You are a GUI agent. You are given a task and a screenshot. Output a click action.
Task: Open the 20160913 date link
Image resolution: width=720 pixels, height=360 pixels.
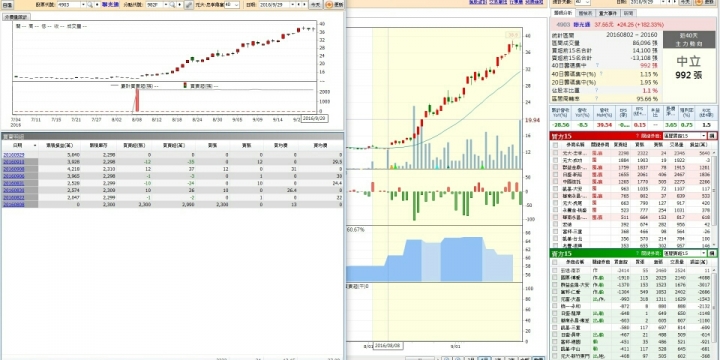pos(14,162)
